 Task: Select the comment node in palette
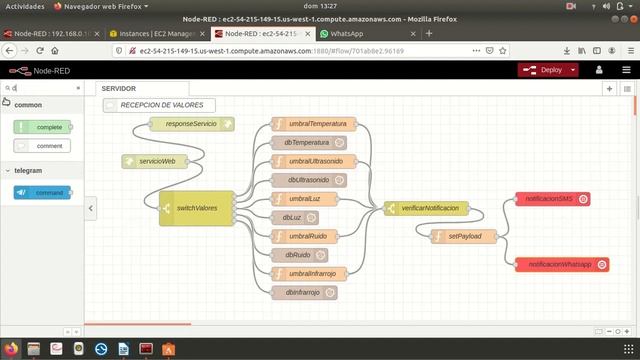click(42, 146)
